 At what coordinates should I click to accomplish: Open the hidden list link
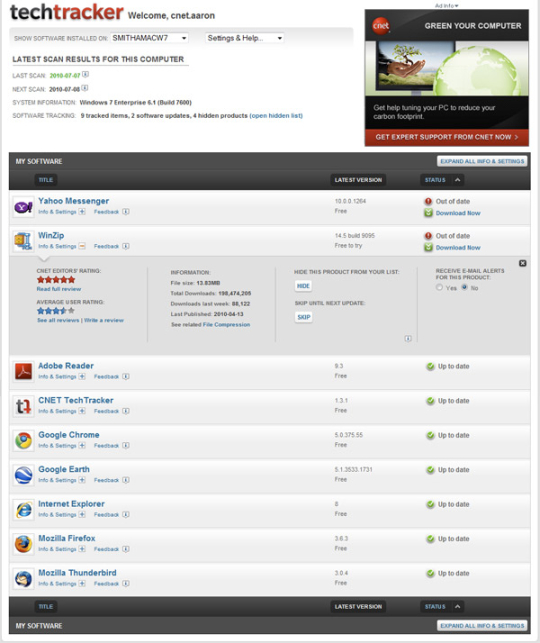(x=276, y=116)
